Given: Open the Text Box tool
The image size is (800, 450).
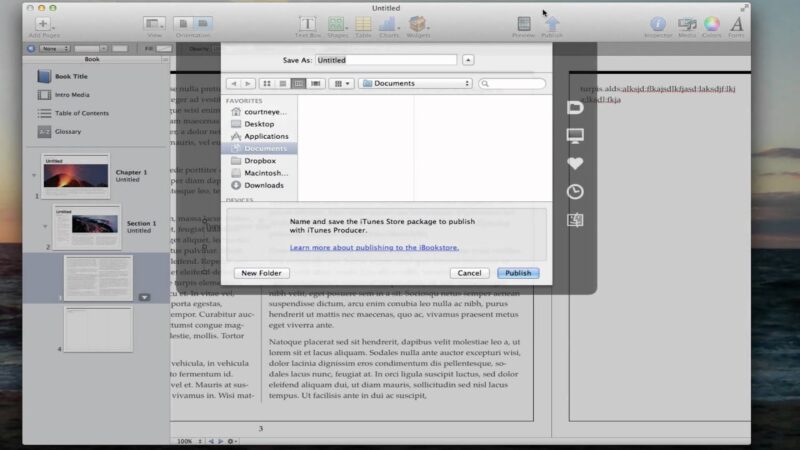Looking at the screenshot, I should click(307, 24).
